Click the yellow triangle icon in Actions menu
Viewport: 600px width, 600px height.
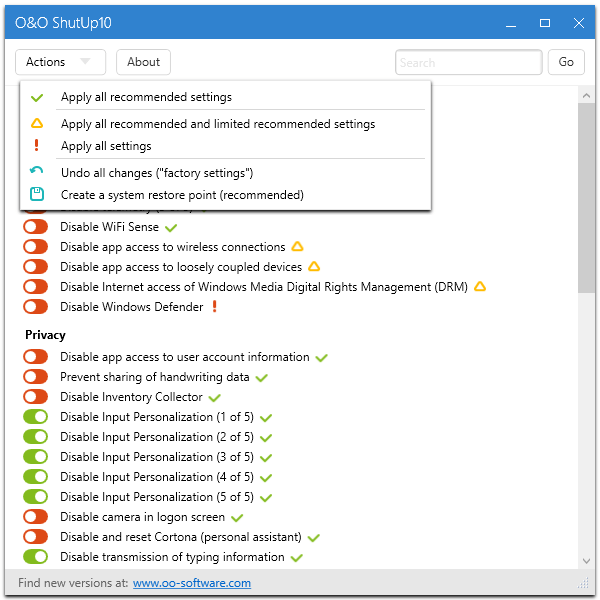tap(37, 124)
